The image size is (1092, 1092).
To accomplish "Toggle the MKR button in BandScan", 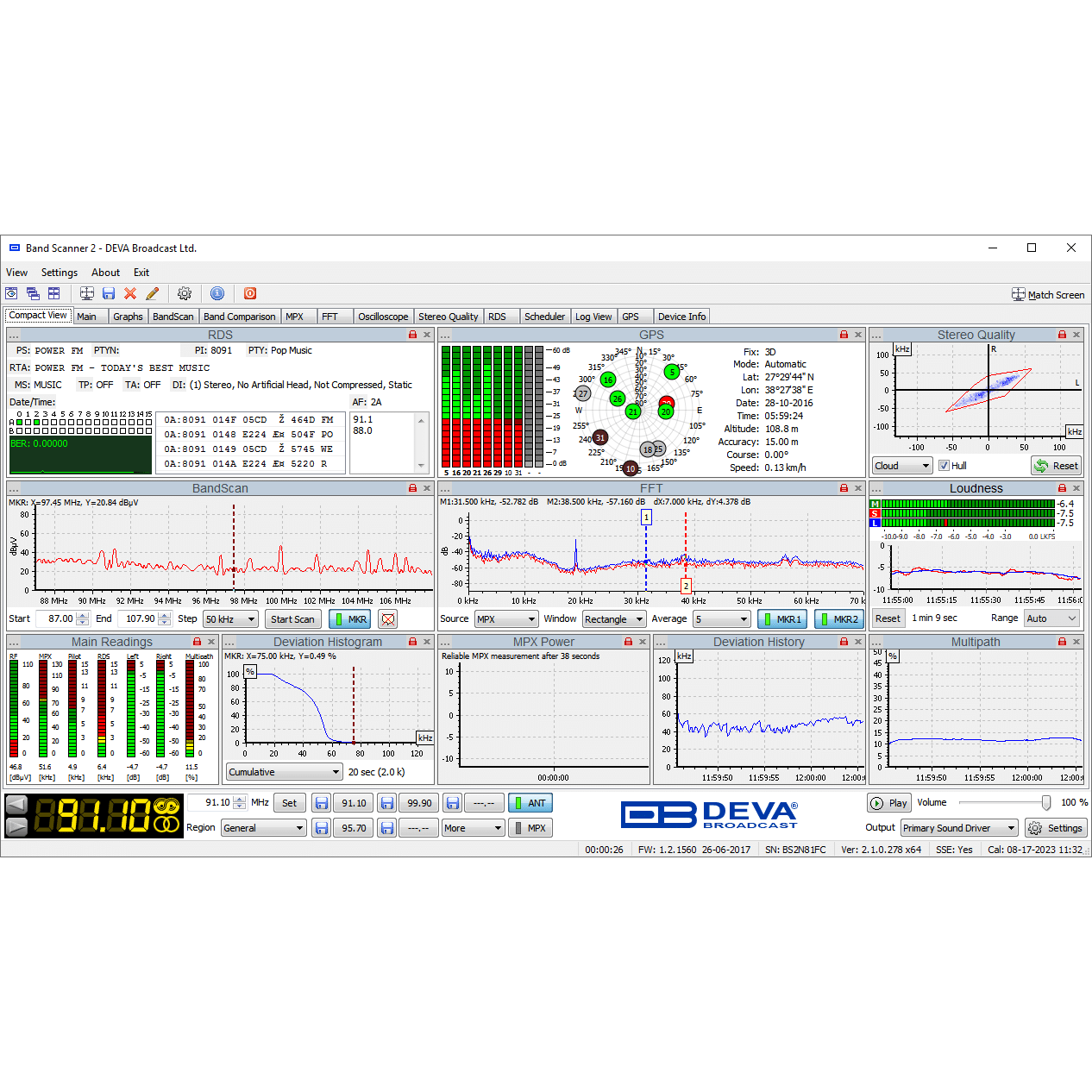I will coord(350,619).
